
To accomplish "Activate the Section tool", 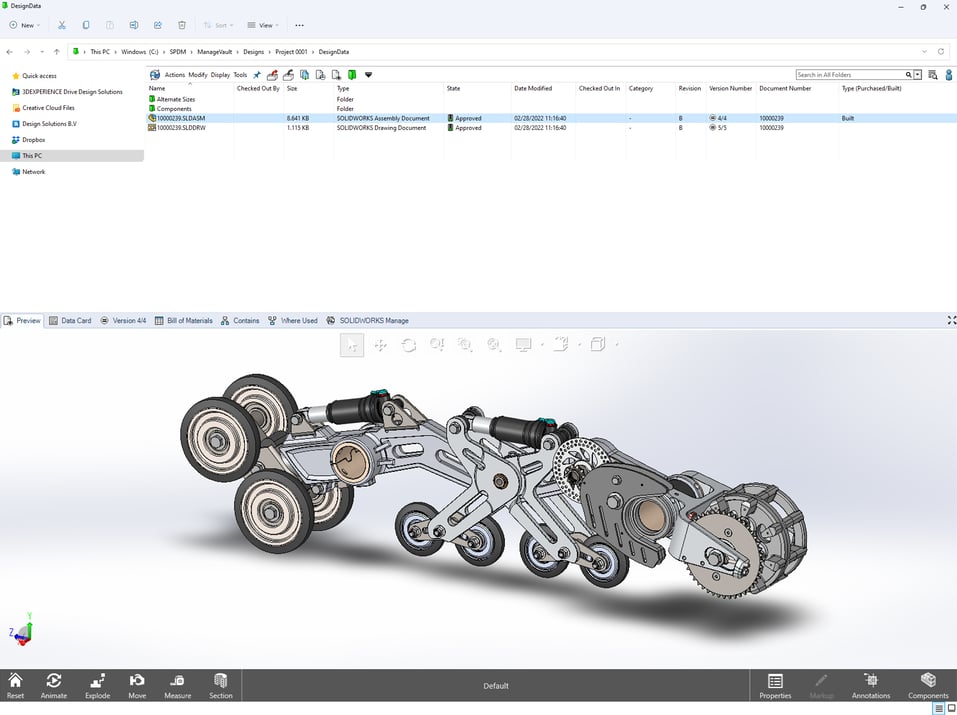I will click(220, 685).
